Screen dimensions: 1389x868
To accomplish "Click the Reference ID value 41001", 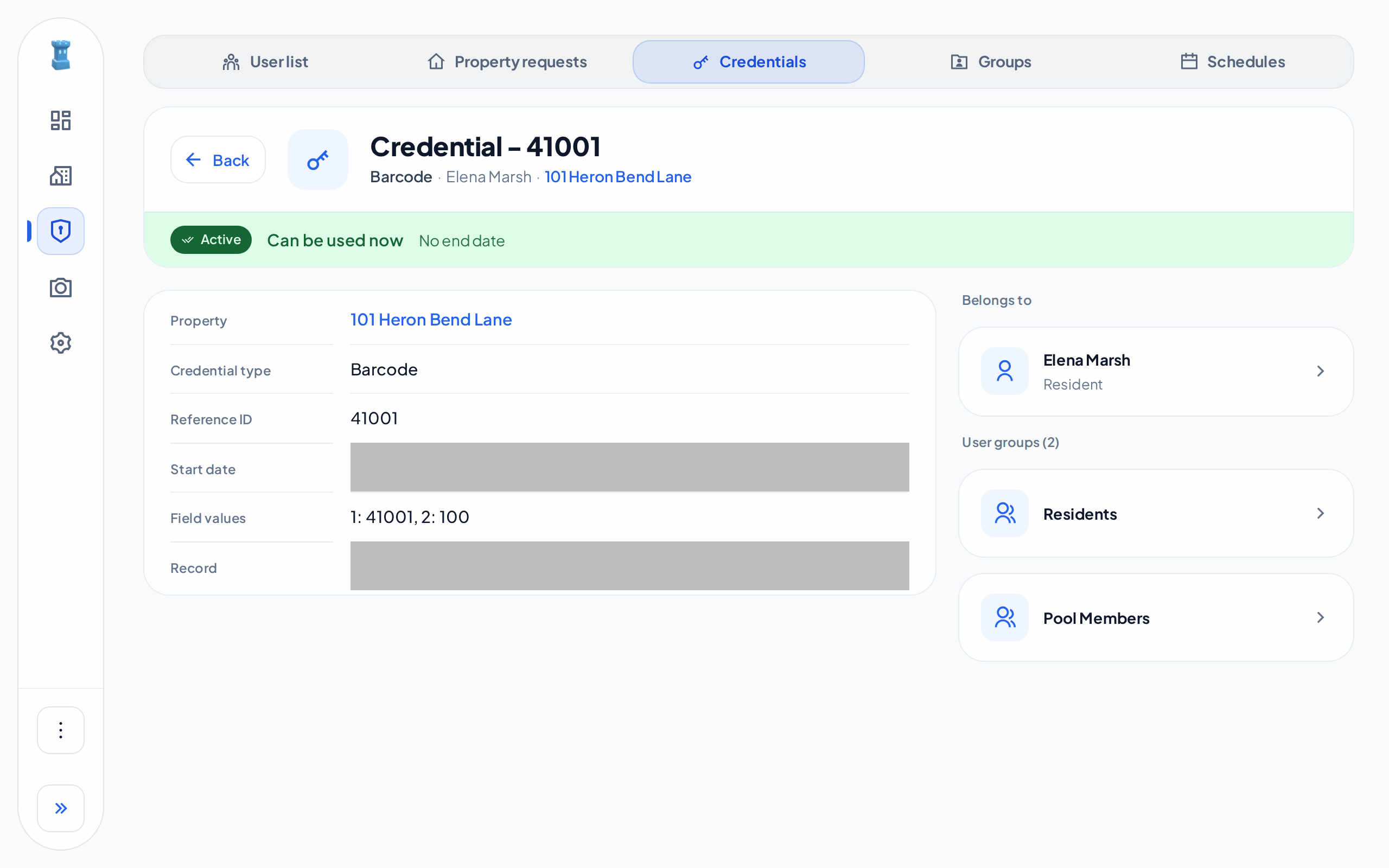I will coord(374,418).
